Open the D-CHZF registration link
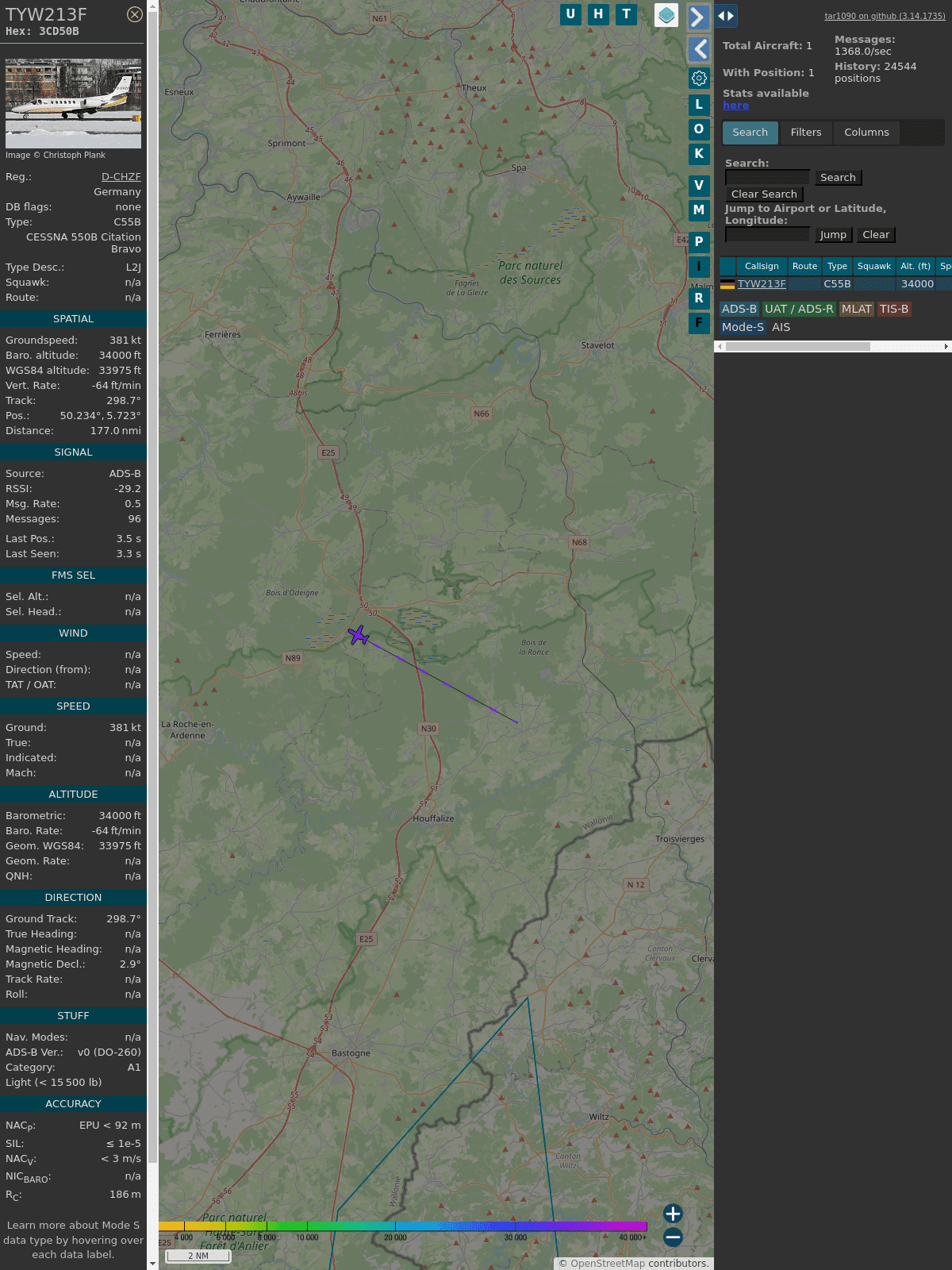Screen dimensions: 952x1270 (x=121, y=177)
